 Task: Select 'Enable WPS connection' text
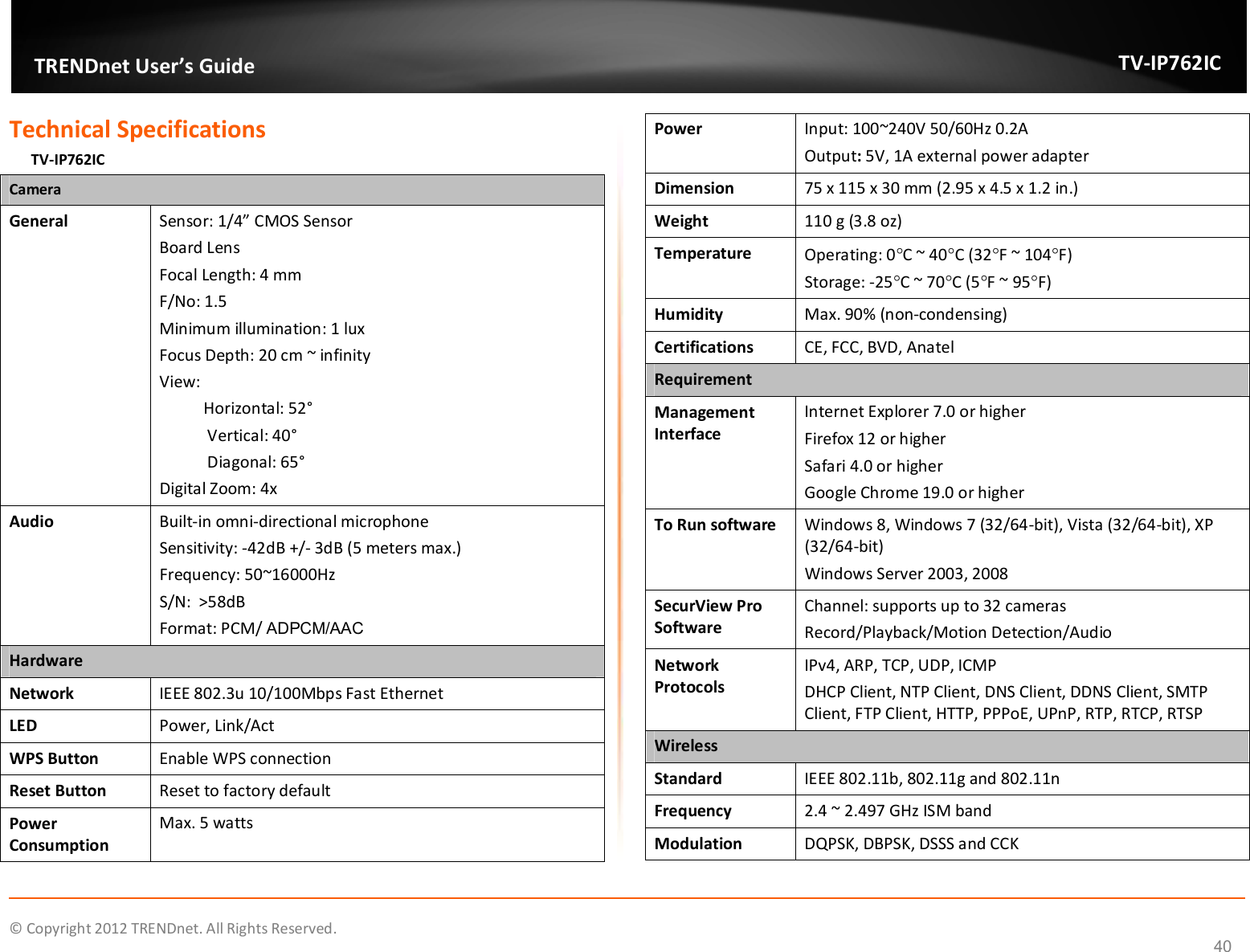pyautogui.click(x=245, y=758)
